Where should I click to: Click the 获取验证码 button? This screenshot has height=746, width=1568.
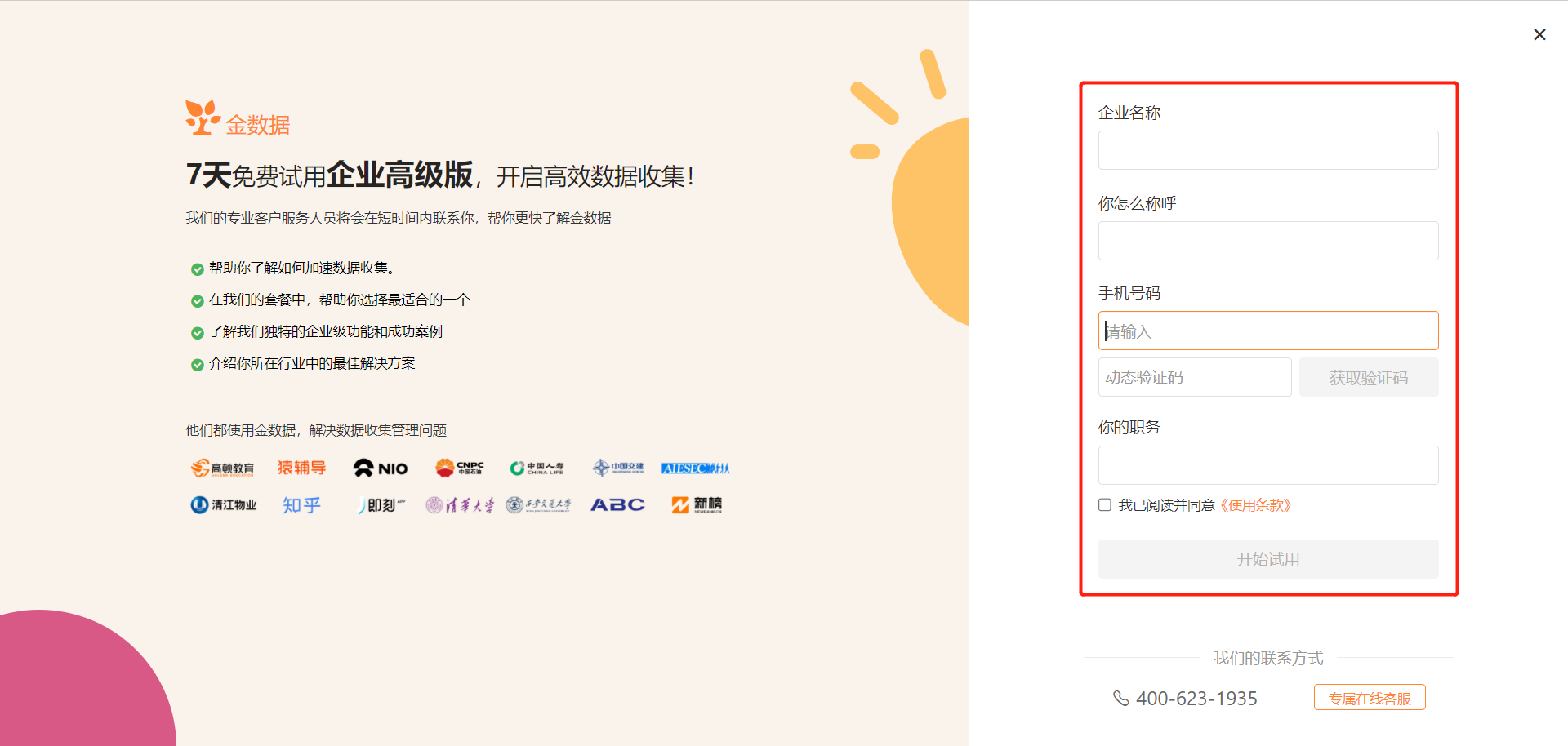coord(1369,377)
